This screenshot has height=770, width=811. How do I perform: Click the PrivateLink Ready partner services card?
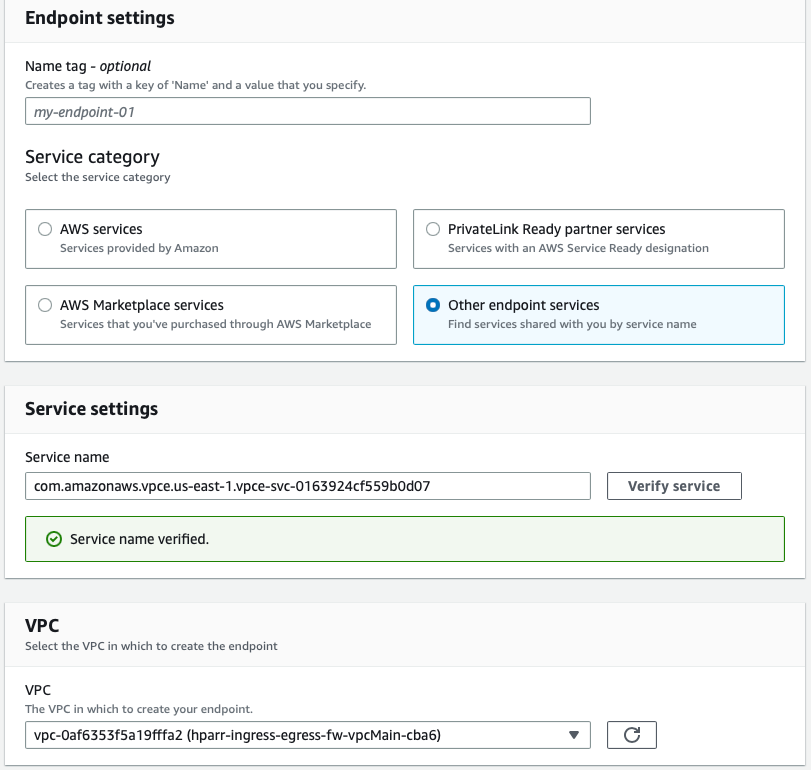click(x=598, y=239)
